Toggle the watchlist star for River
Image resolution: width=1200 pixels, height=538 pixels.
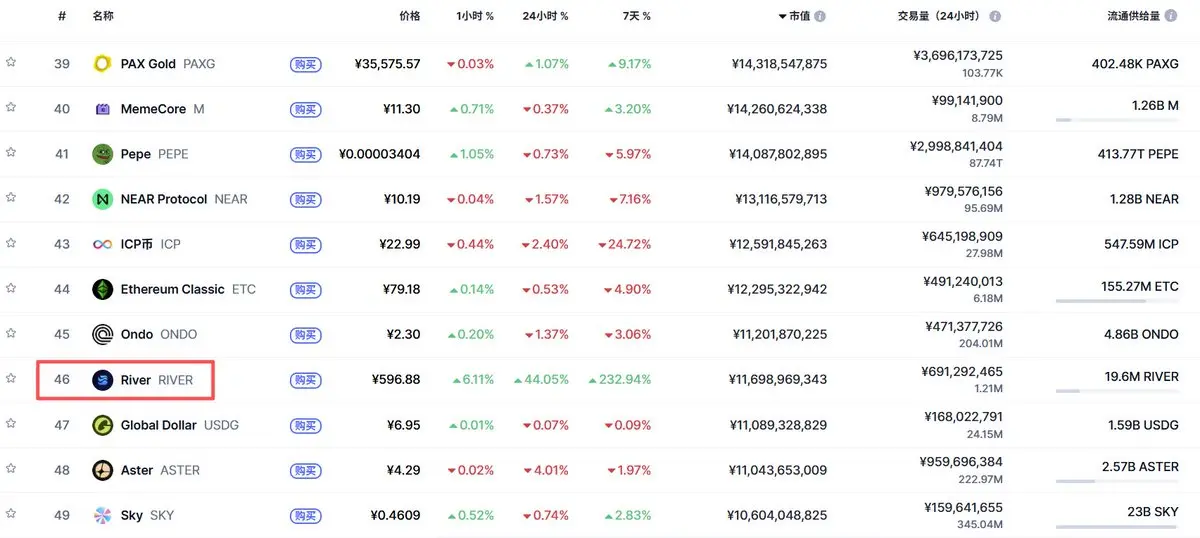(x=11, y=378)
